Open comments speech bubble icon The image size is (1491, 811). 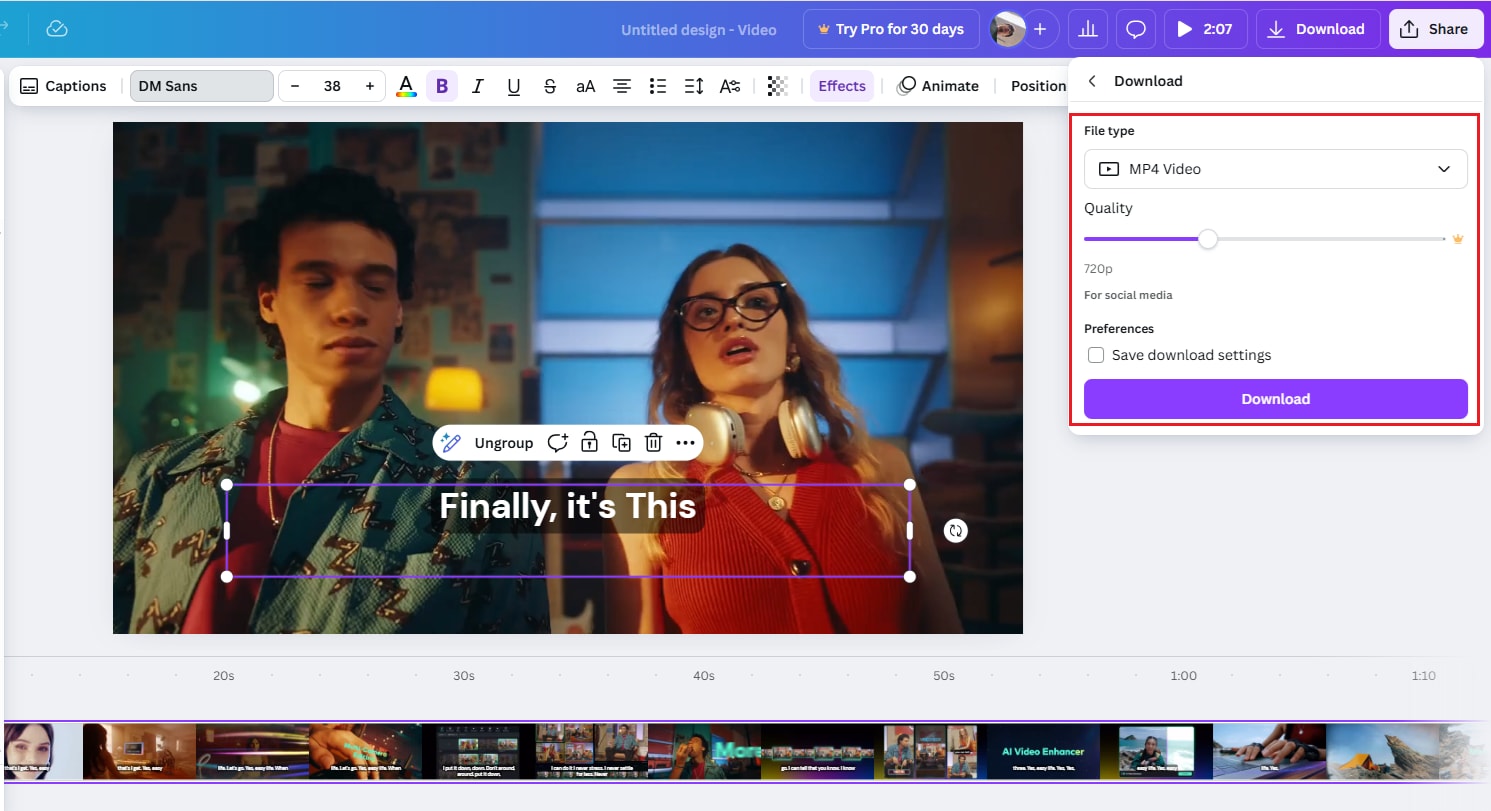pyautogui.click(x=1136, y=29)
